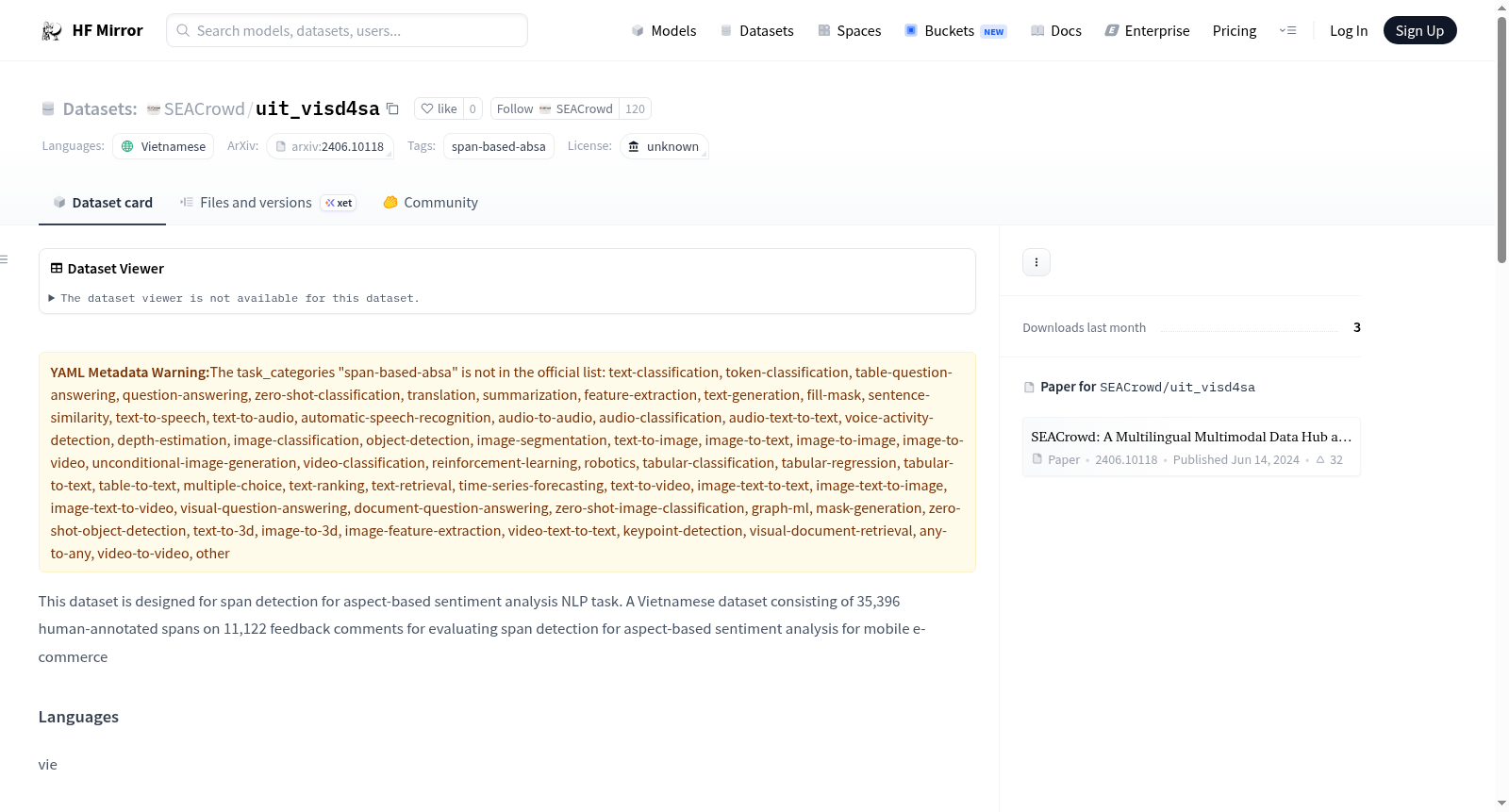The image size is (1509, 812).
Task: Click the 'Languages' section heading
Action: click(x=78, y=717)
